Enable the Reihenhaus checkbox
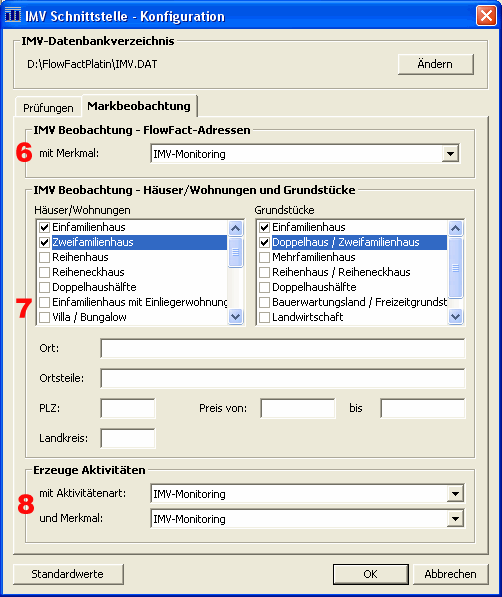 point(45,257)
